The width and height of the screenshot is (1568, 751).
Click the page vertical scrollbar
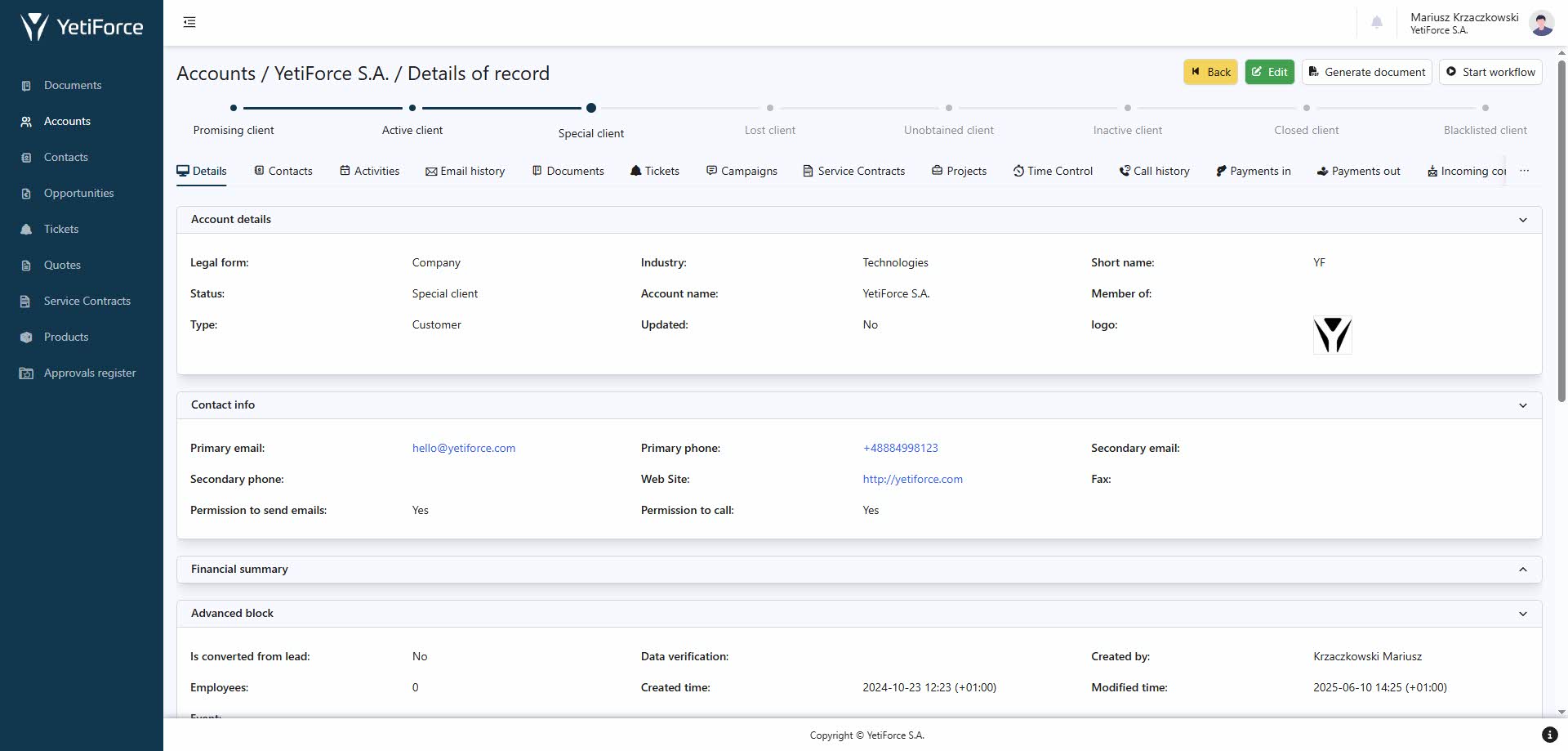1561,231
